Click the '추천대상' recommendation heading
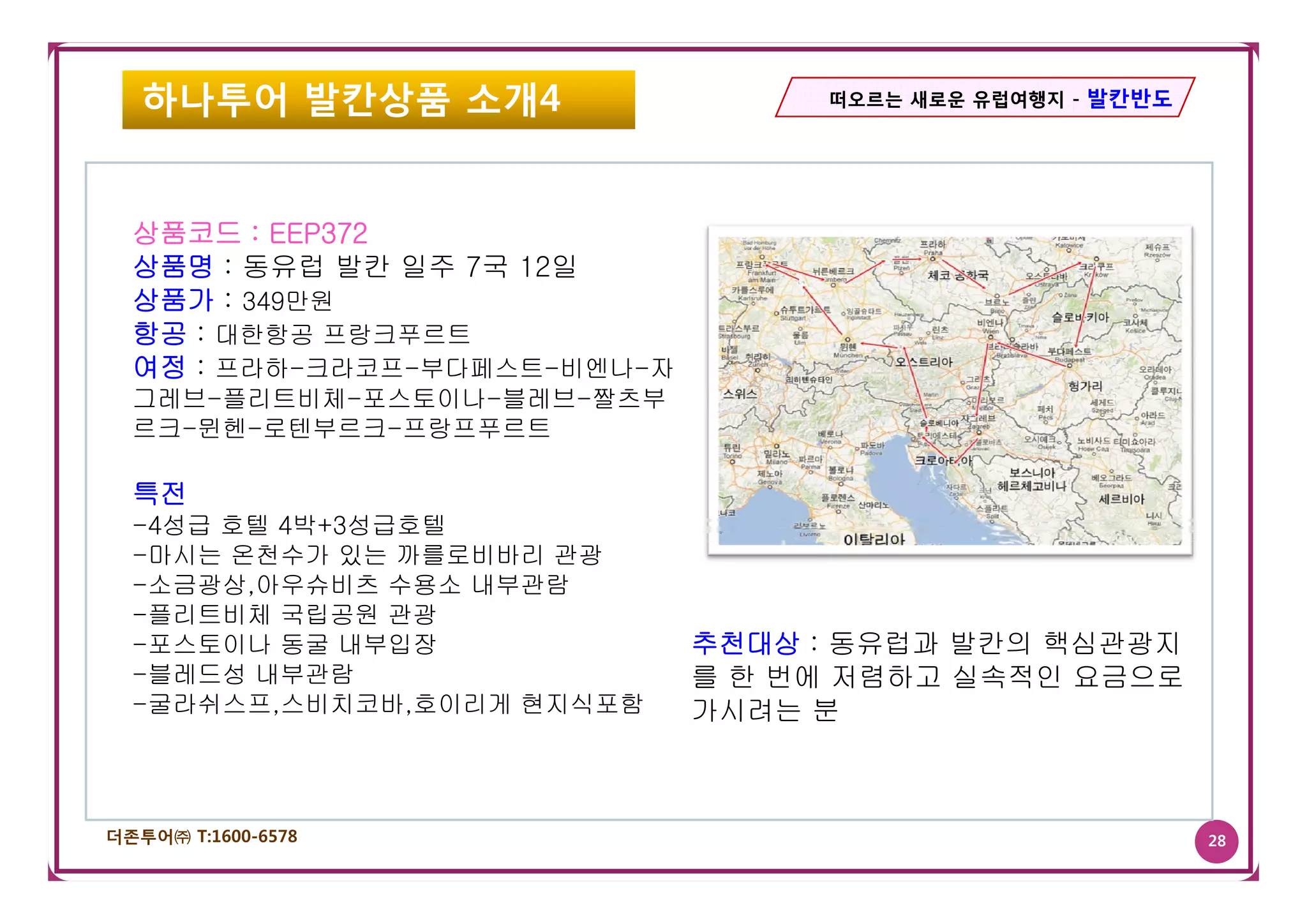Image resolution: width=1307 pixels, height=924 pixels. [745, 643]
